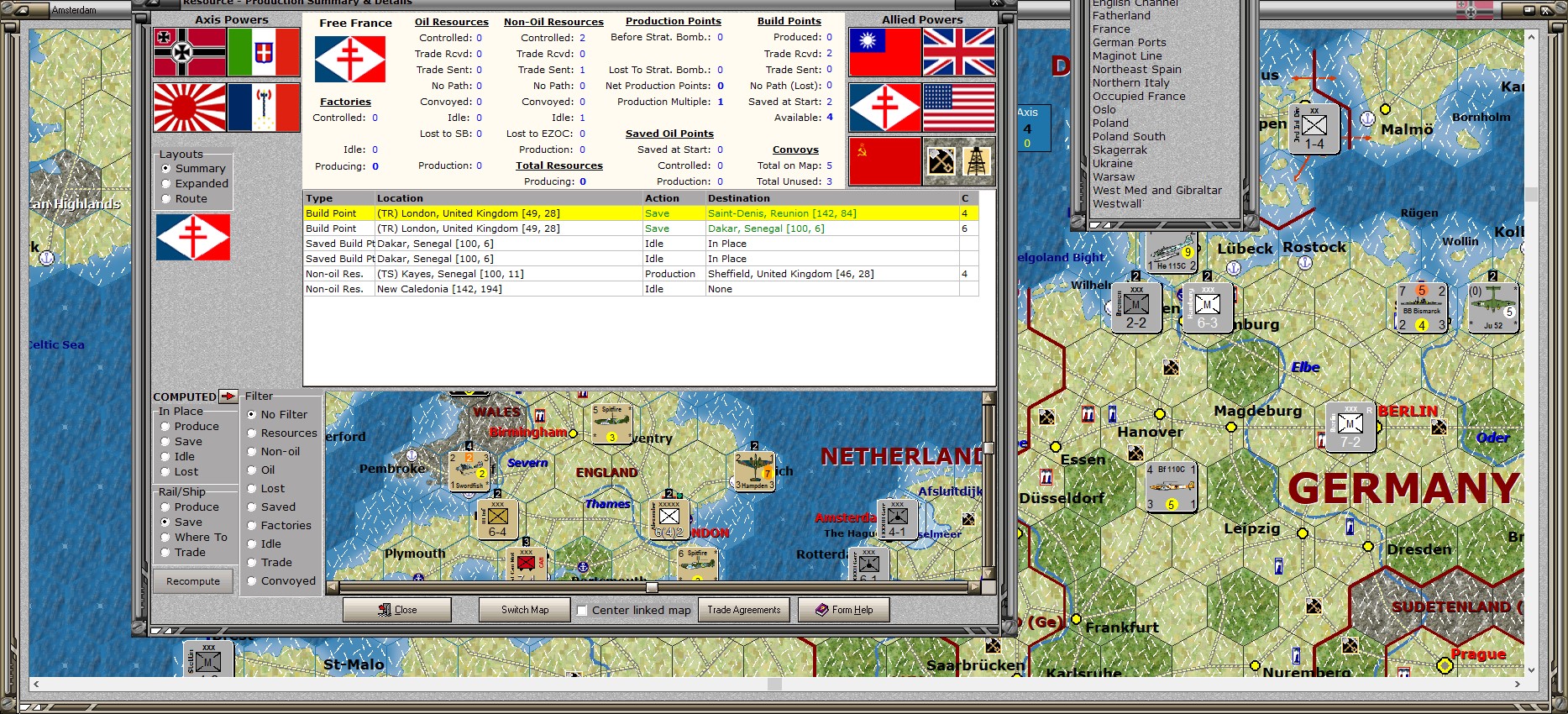Image resolution: width=1568 pixels, height=714 pixels.
Task: Select the 6-4 land unit in the linked map
Action: coord(497,520)
